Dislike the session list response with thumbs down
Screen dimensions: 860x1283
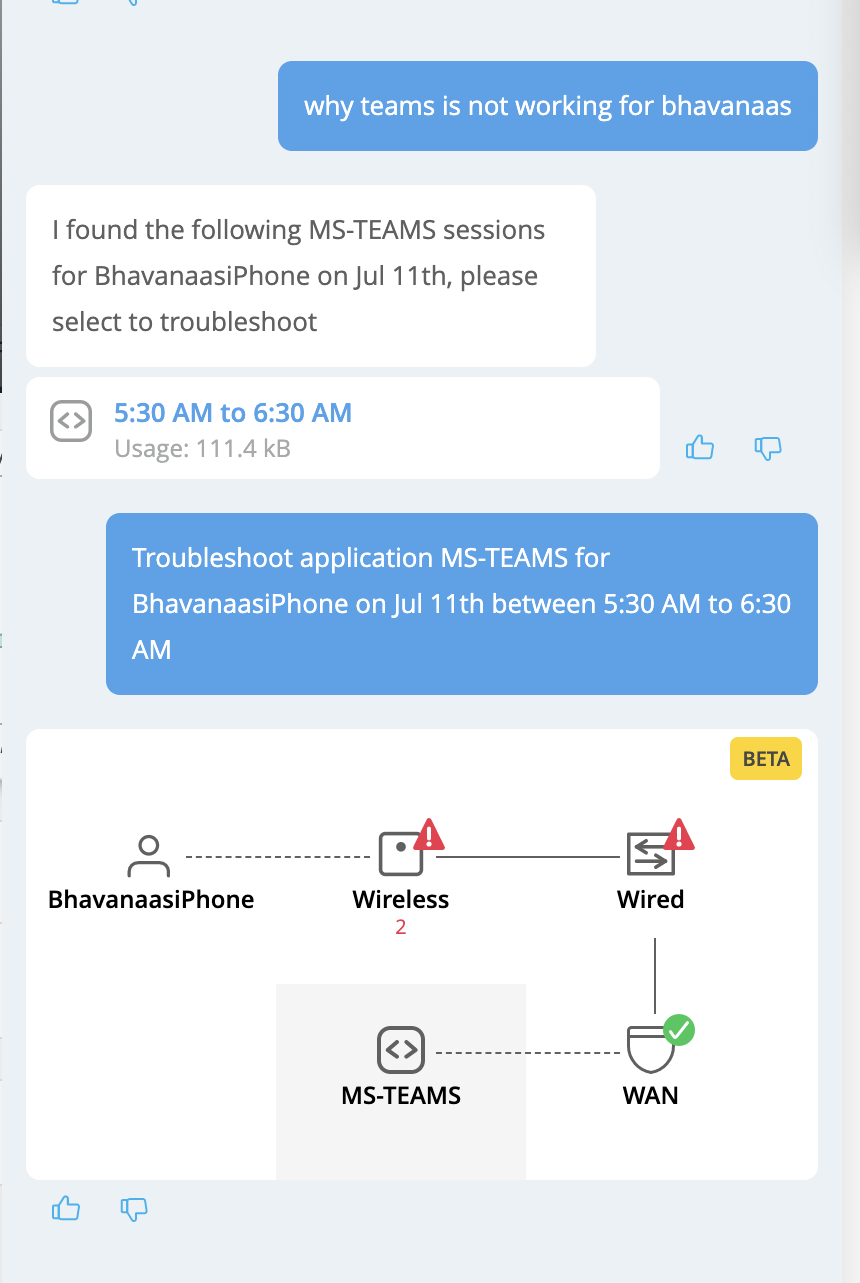[x=767, y=448]
